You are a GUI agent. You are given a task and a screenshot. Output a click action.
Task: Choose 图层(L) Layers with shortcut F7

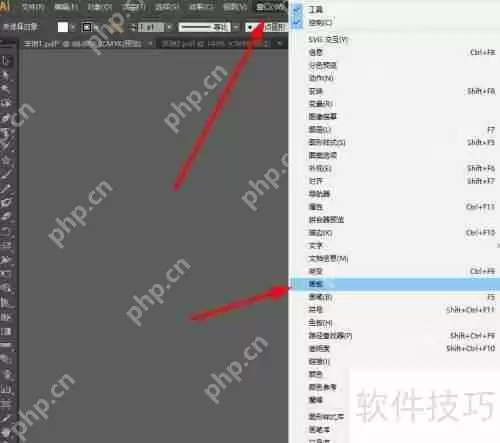point(394,129)
